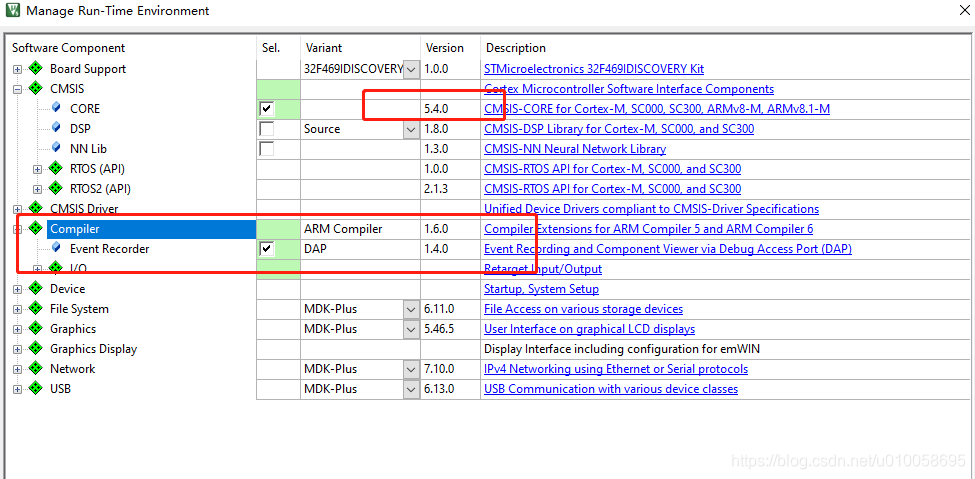Open the Unified Device Drivers link
Screen dimensions: 975x479
pos(652,209)
